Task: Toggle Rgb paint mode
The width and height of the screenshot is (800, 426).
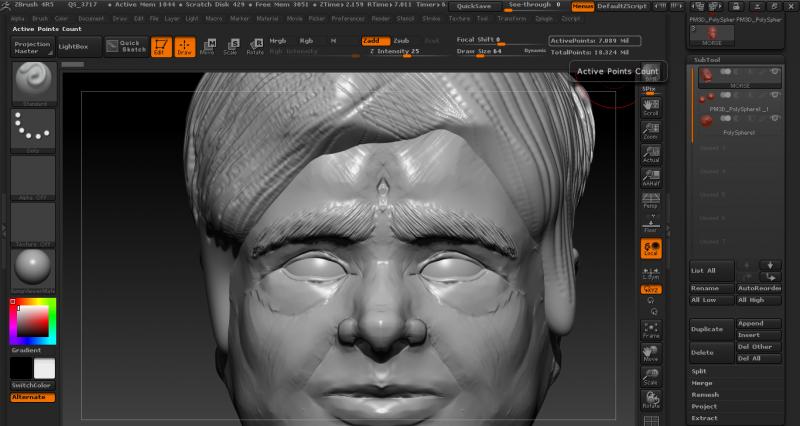Action: [x=306, y=41]
